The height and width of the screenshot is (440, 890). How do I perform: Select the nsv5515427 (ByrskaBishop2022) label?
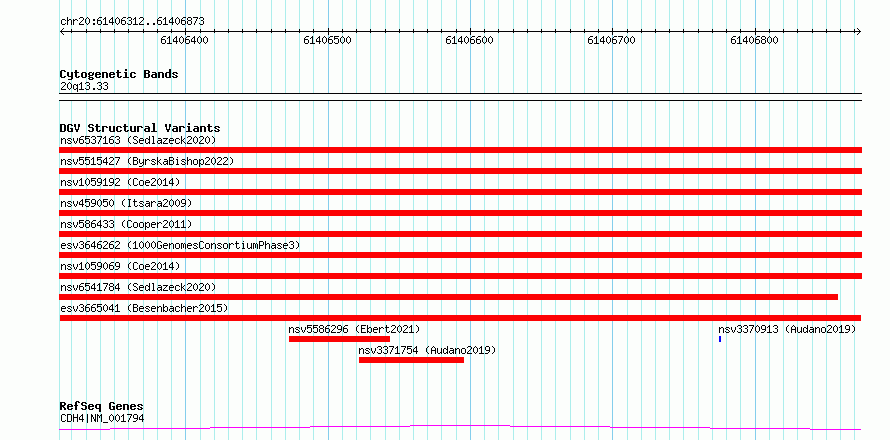tap(147, 161)
